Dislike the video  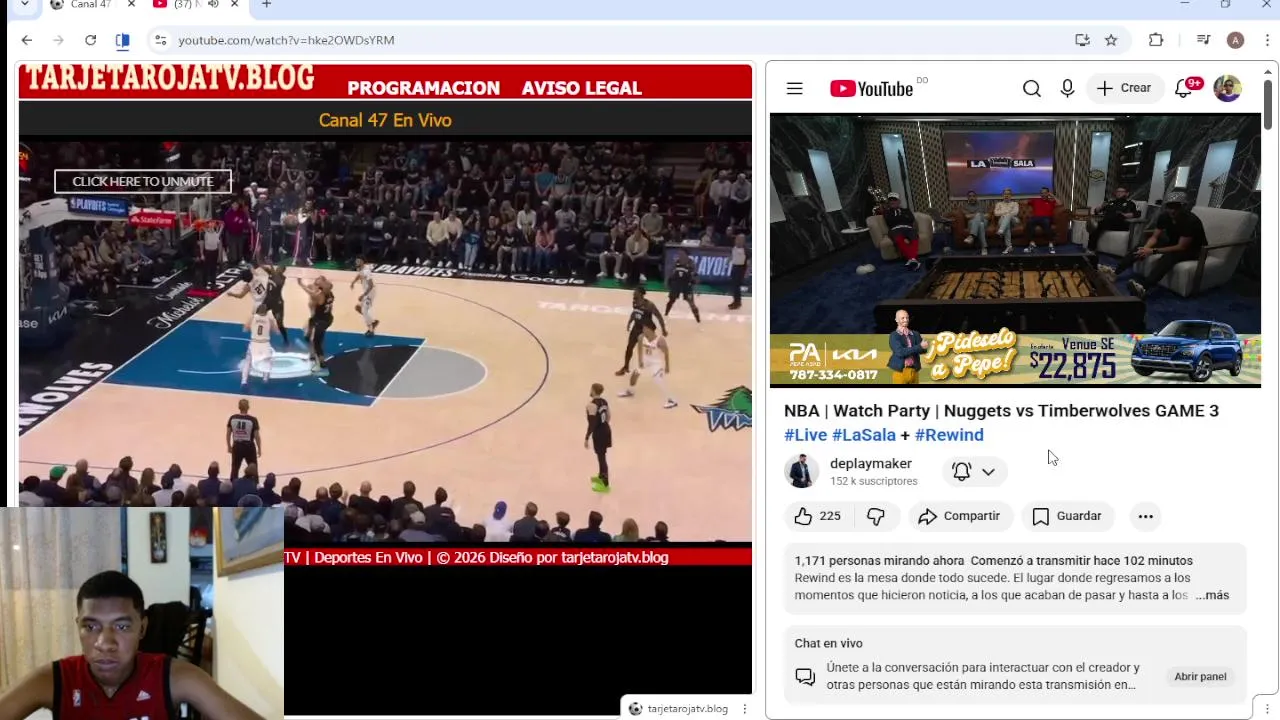tap(876, 516)
